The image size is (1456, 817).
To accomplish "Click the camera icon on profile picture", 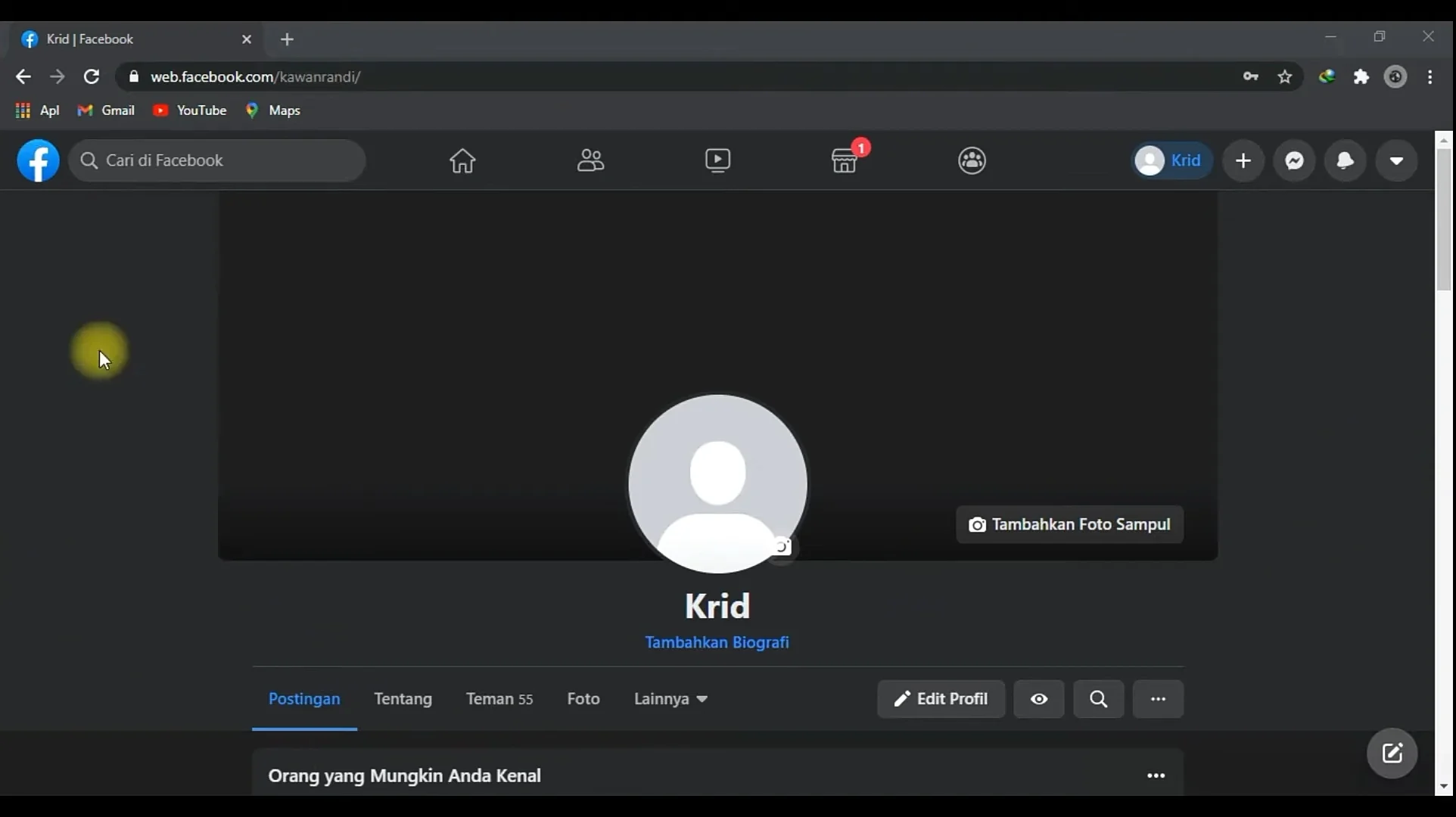I will coord(782,547).
